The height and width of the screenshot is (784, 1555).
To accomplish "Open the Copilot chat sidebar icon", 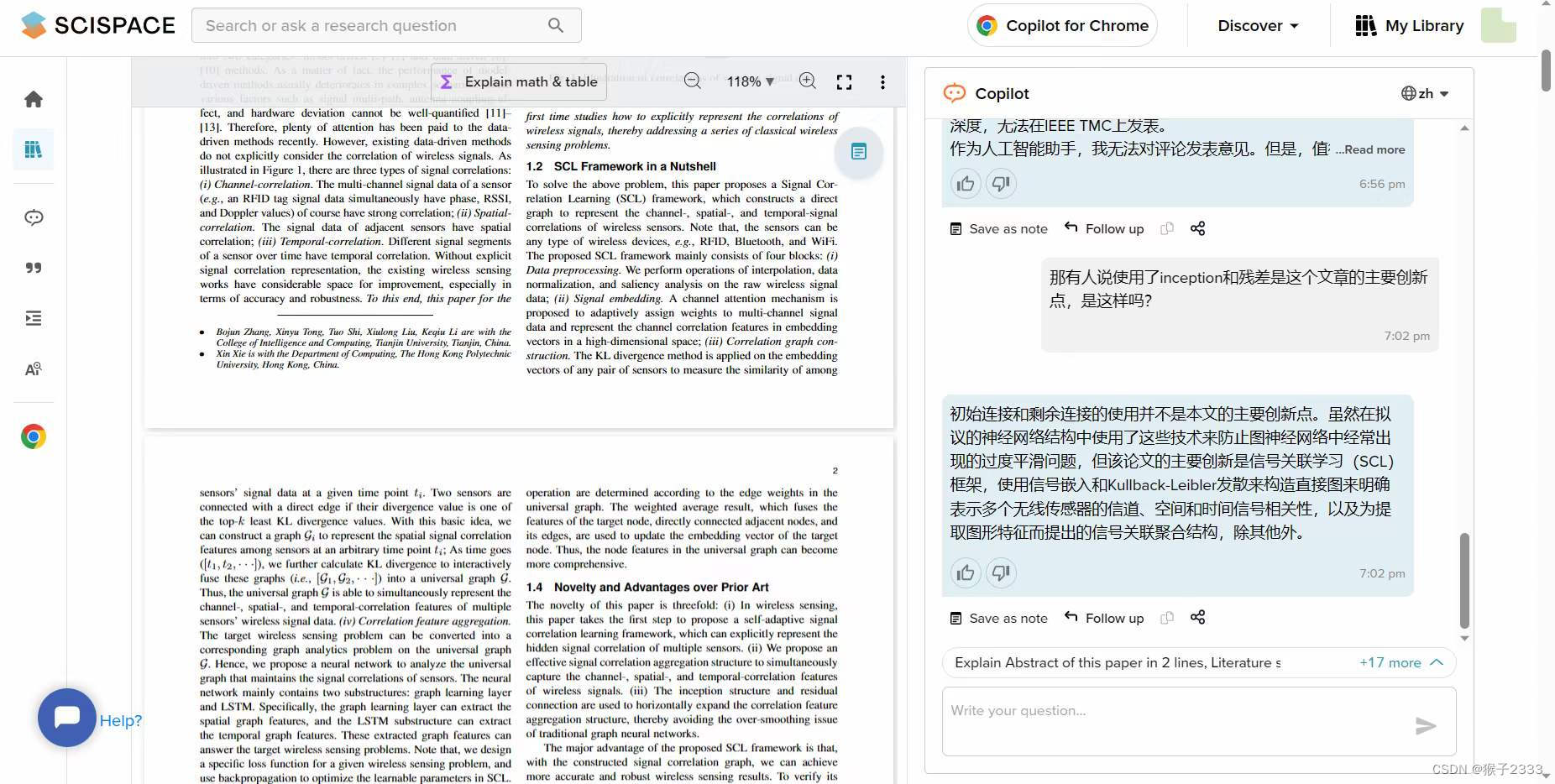I will click(x=34, y=217).
